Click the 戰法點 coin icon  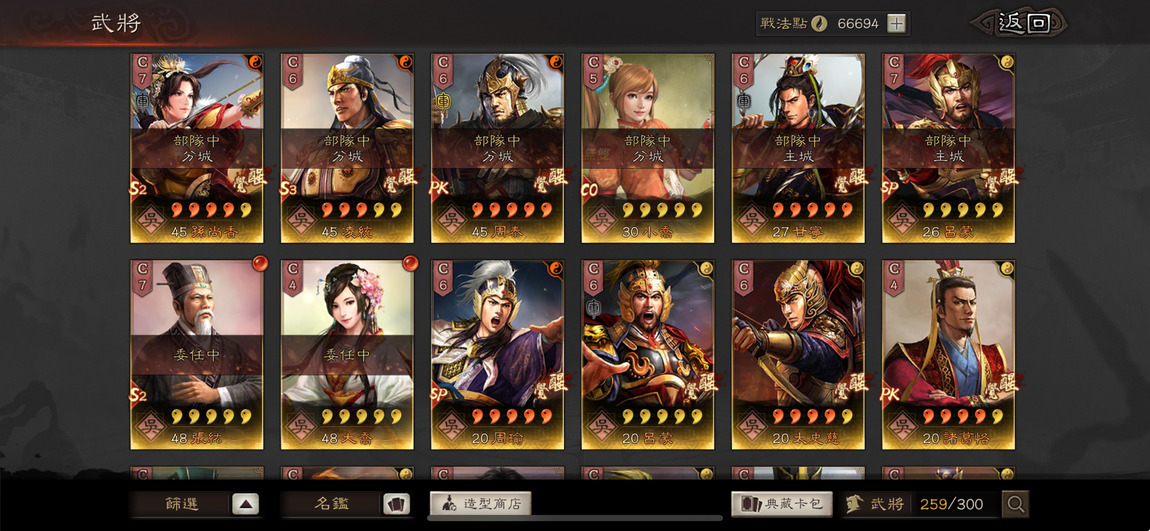coord(819,23)
